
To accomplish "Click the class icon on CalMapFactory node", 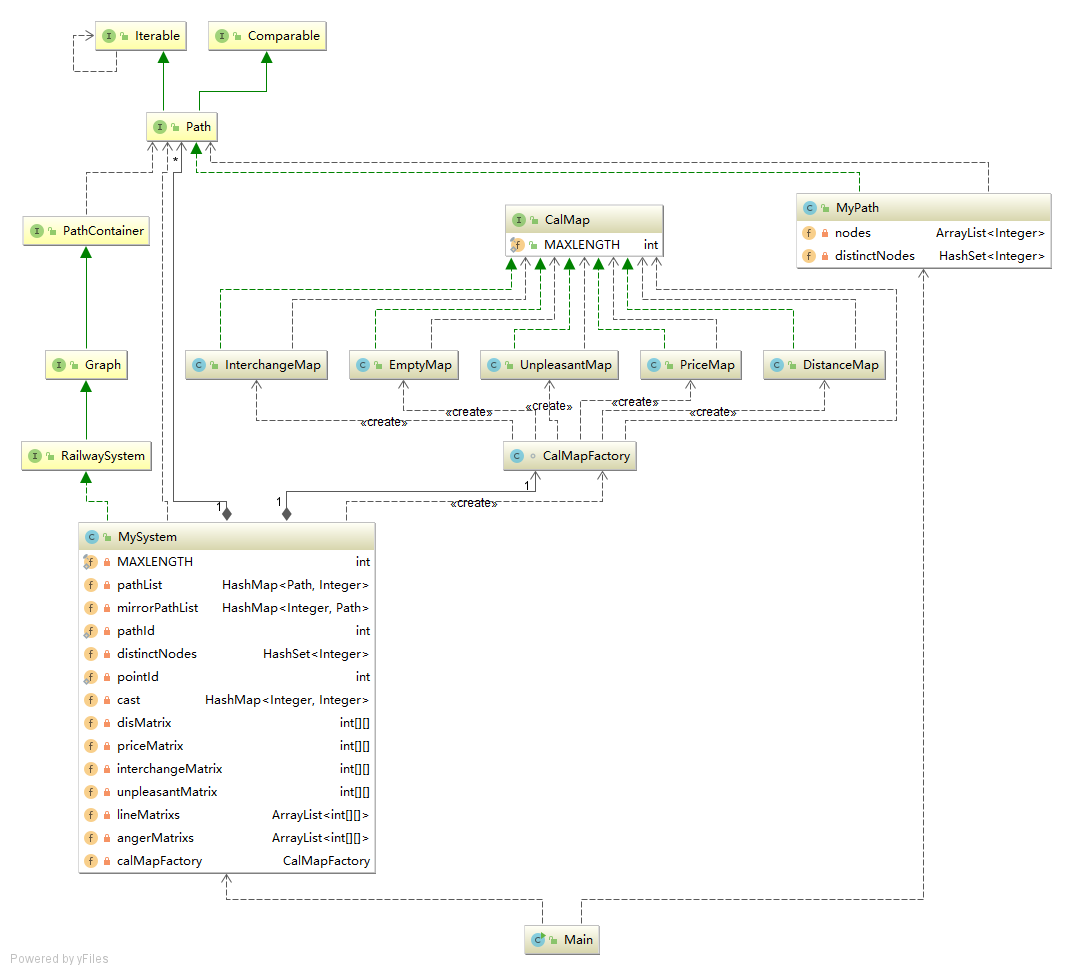I will click(517, 456).
